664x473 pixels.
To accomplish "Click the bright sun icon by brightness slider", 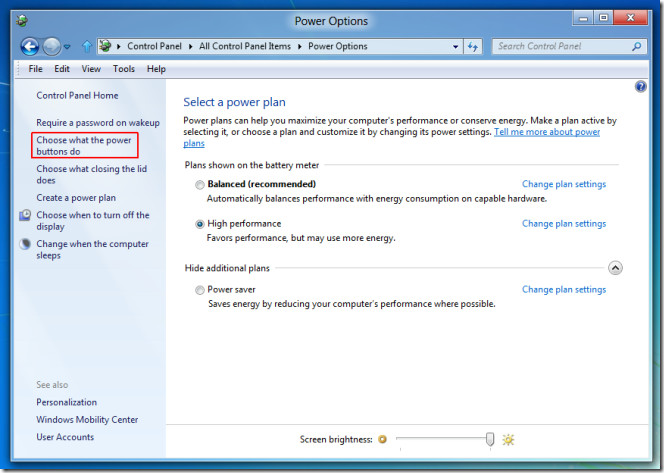I will [508, 439].
